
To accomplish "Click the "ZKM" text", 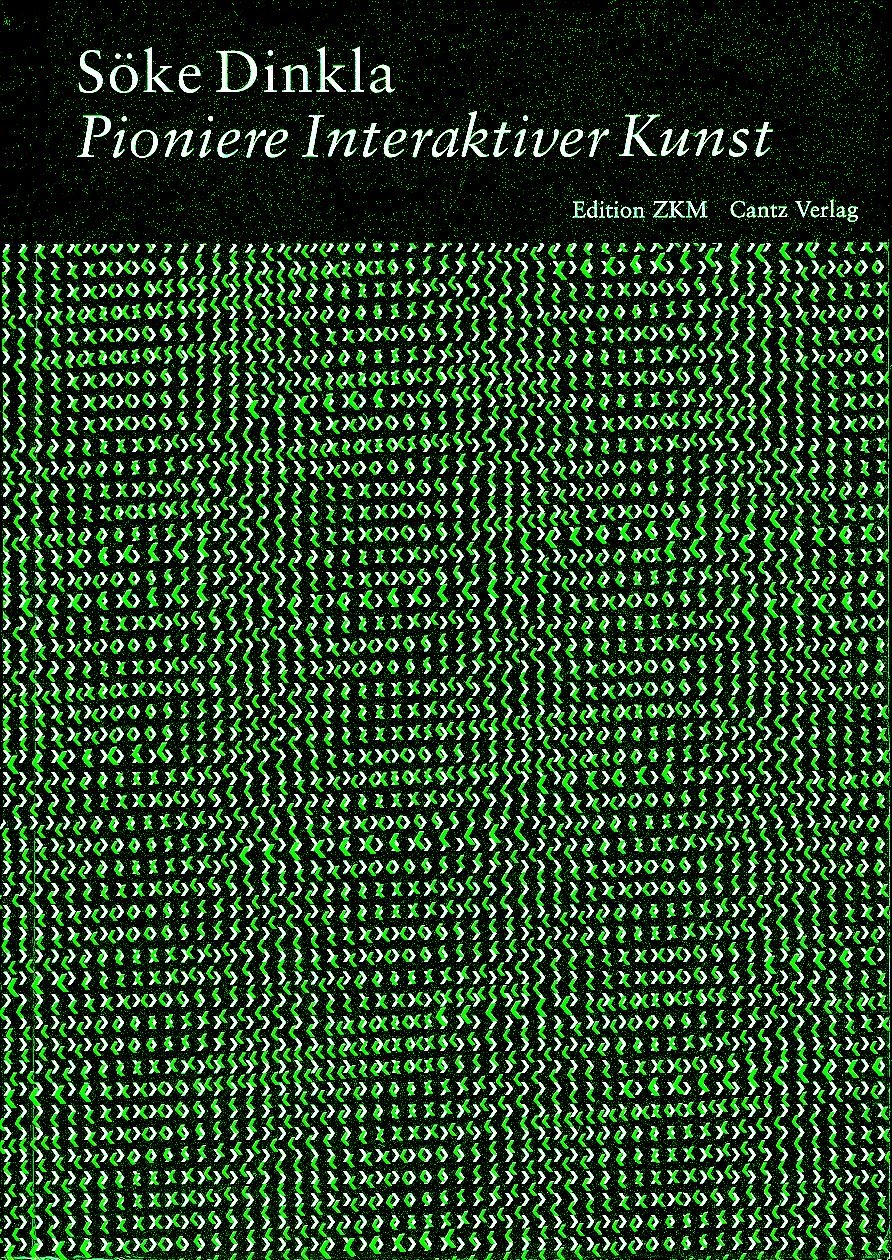I will click(682, 212).
